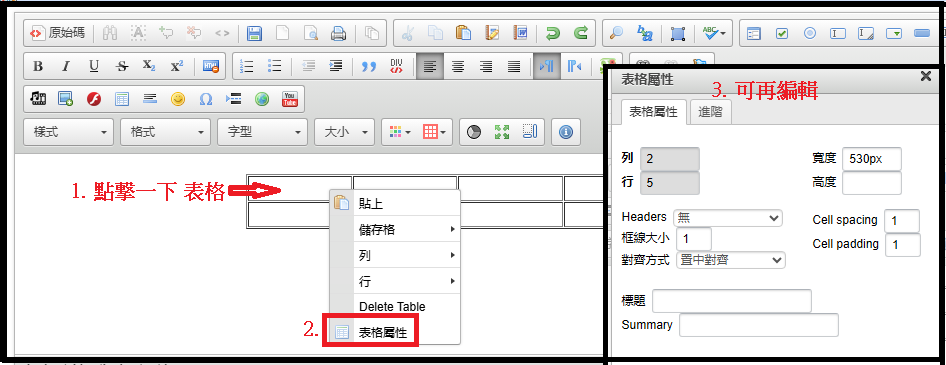Screen dimensions: 946x365
Task: Click the insert media video icon
Action: click(x=38, y=99)
